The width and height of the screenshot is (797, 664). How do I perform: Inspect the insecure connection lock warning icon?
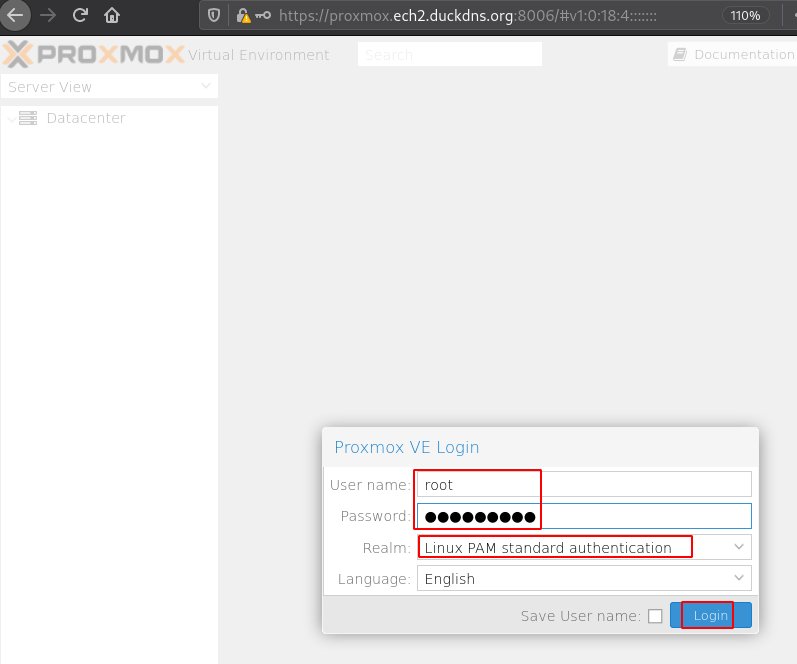coord(243,16)
